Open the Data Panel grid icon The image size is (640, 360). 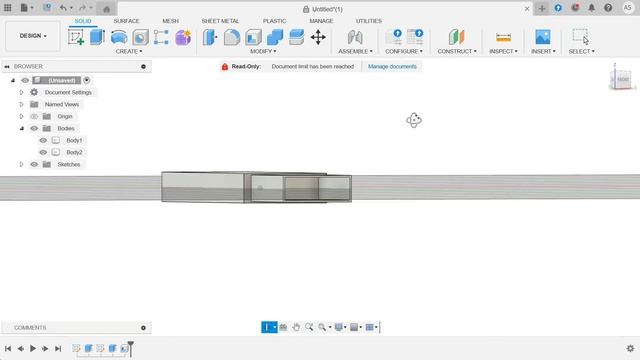pos(7,8)
